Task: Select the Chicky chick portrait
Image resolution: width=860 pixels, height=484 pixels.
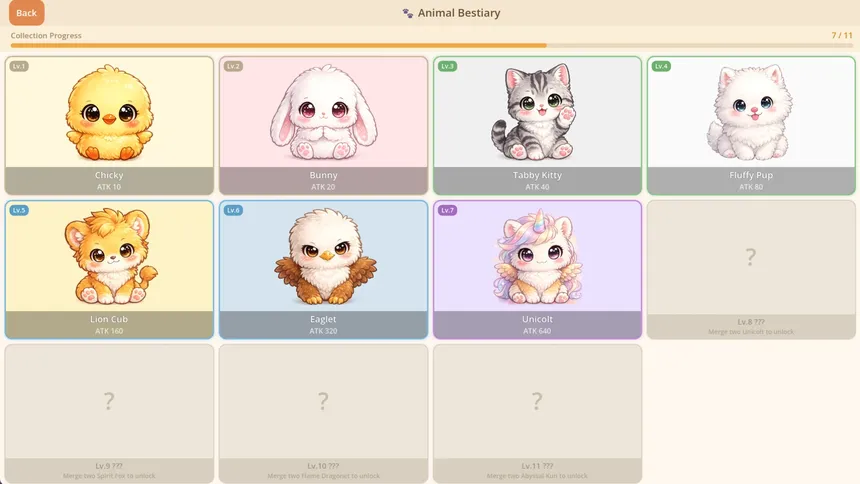Action: click(x=109, y=112)
